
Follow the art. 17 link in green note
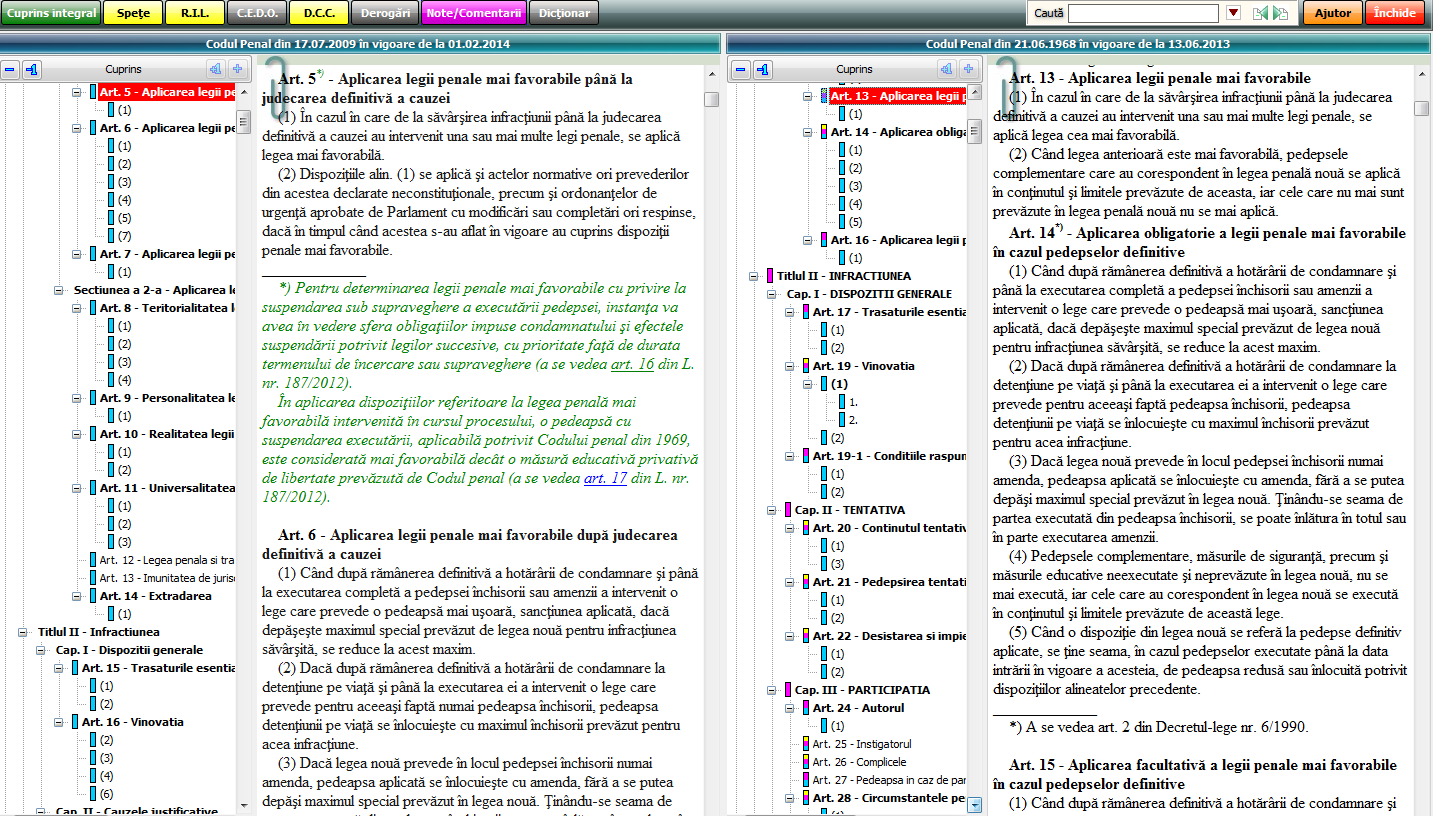(x=605, y=479)
